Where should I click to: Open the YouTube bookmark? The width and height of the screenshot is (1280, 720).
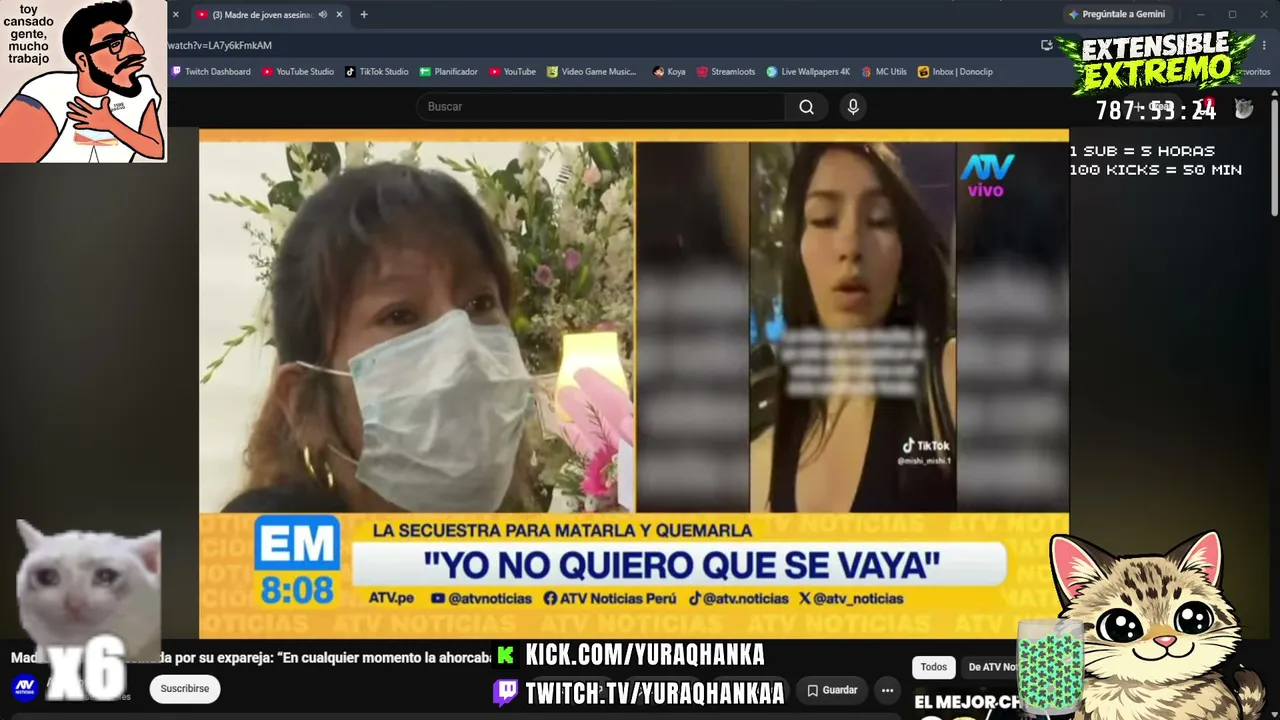click(512, 72)
